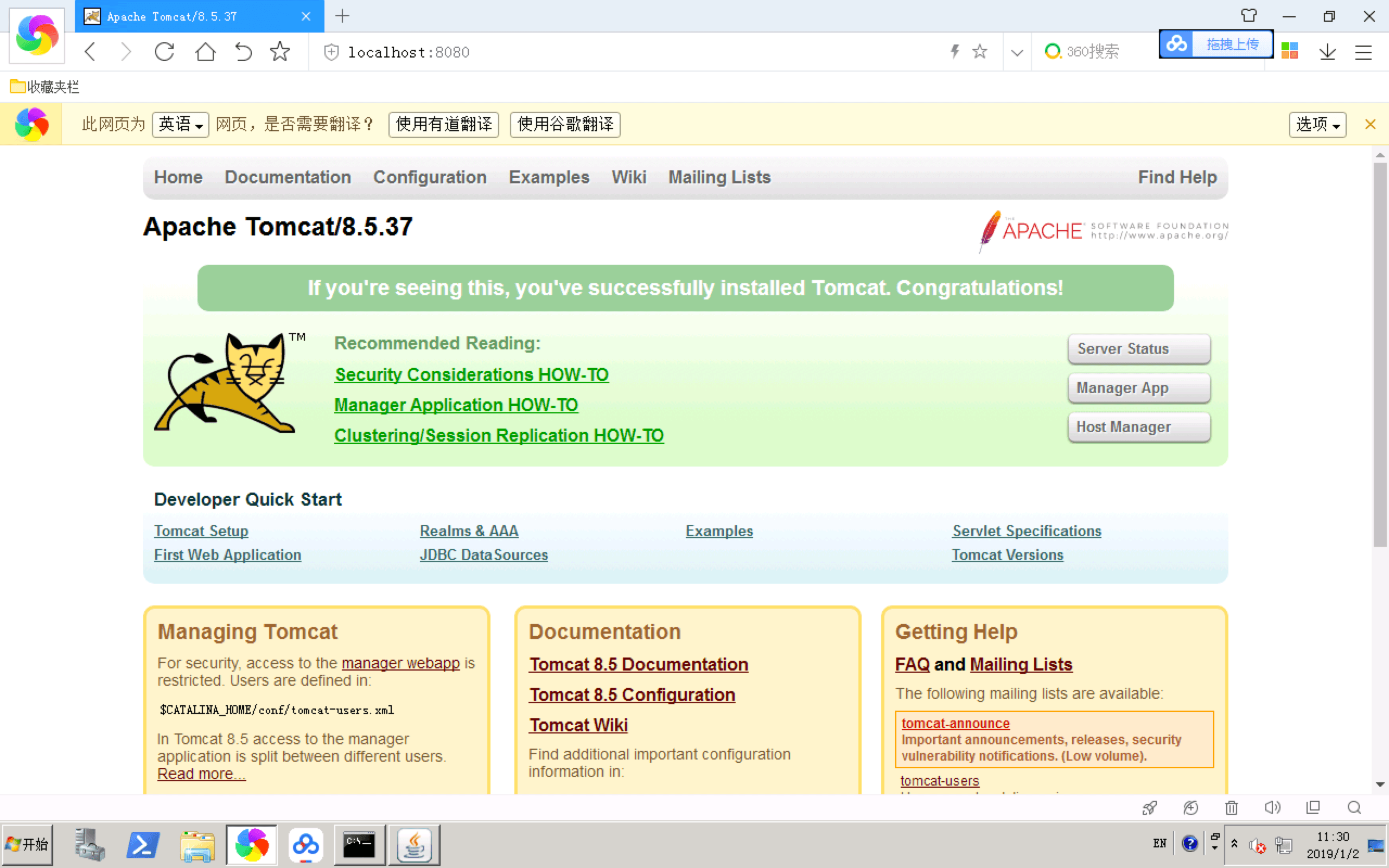Click the forward navigation arrow
The width and height of the screenshot is (1389, 868).
click(126, 52)
